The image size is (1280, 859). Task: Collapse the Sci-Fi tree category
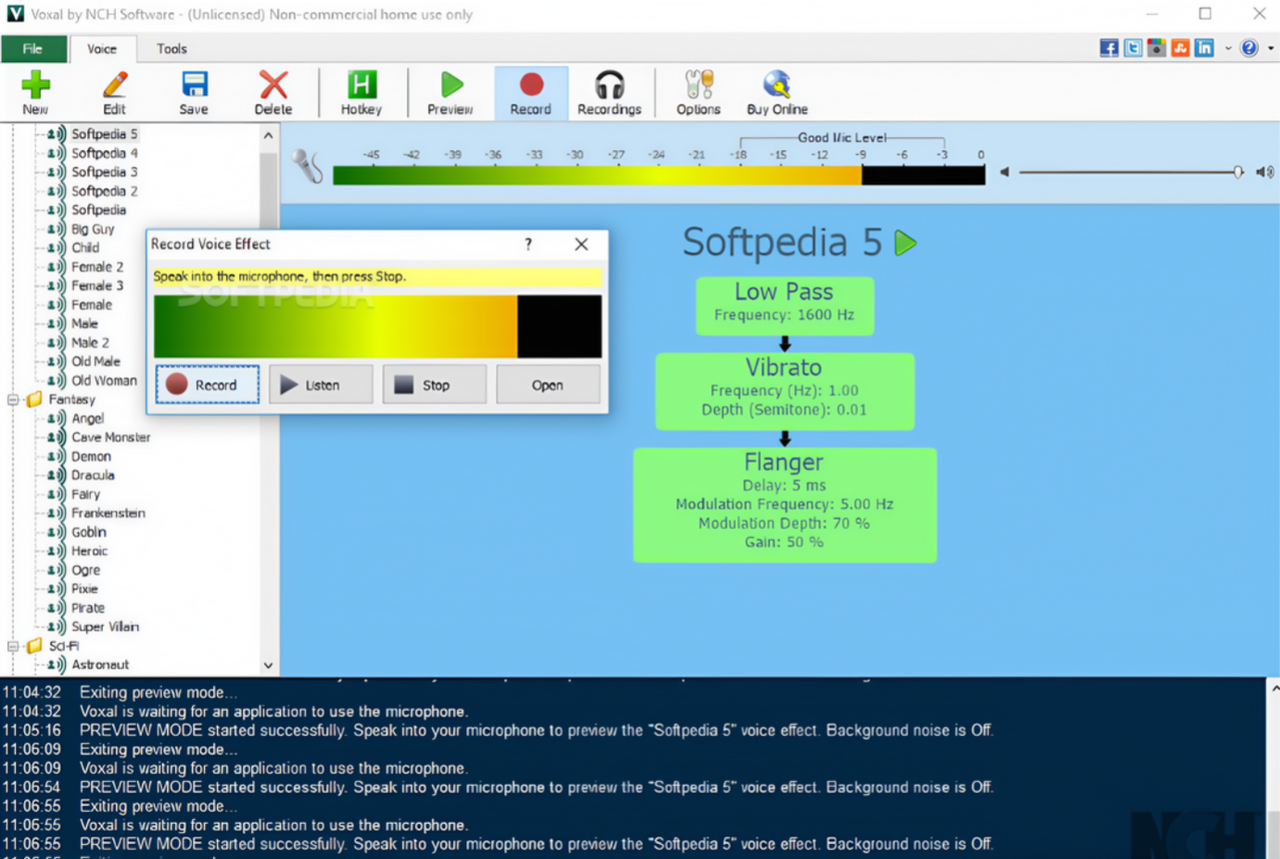[x=13, y=646]
